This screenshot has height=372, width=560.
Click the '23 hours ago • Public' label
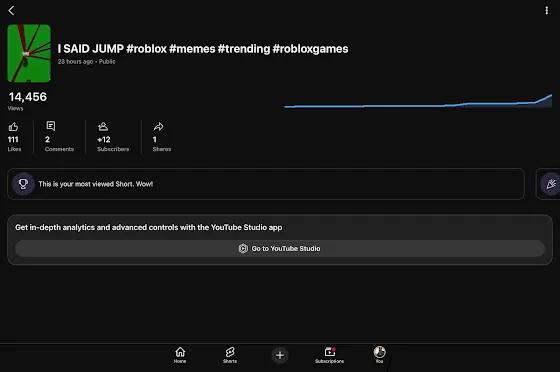point(87,61)
